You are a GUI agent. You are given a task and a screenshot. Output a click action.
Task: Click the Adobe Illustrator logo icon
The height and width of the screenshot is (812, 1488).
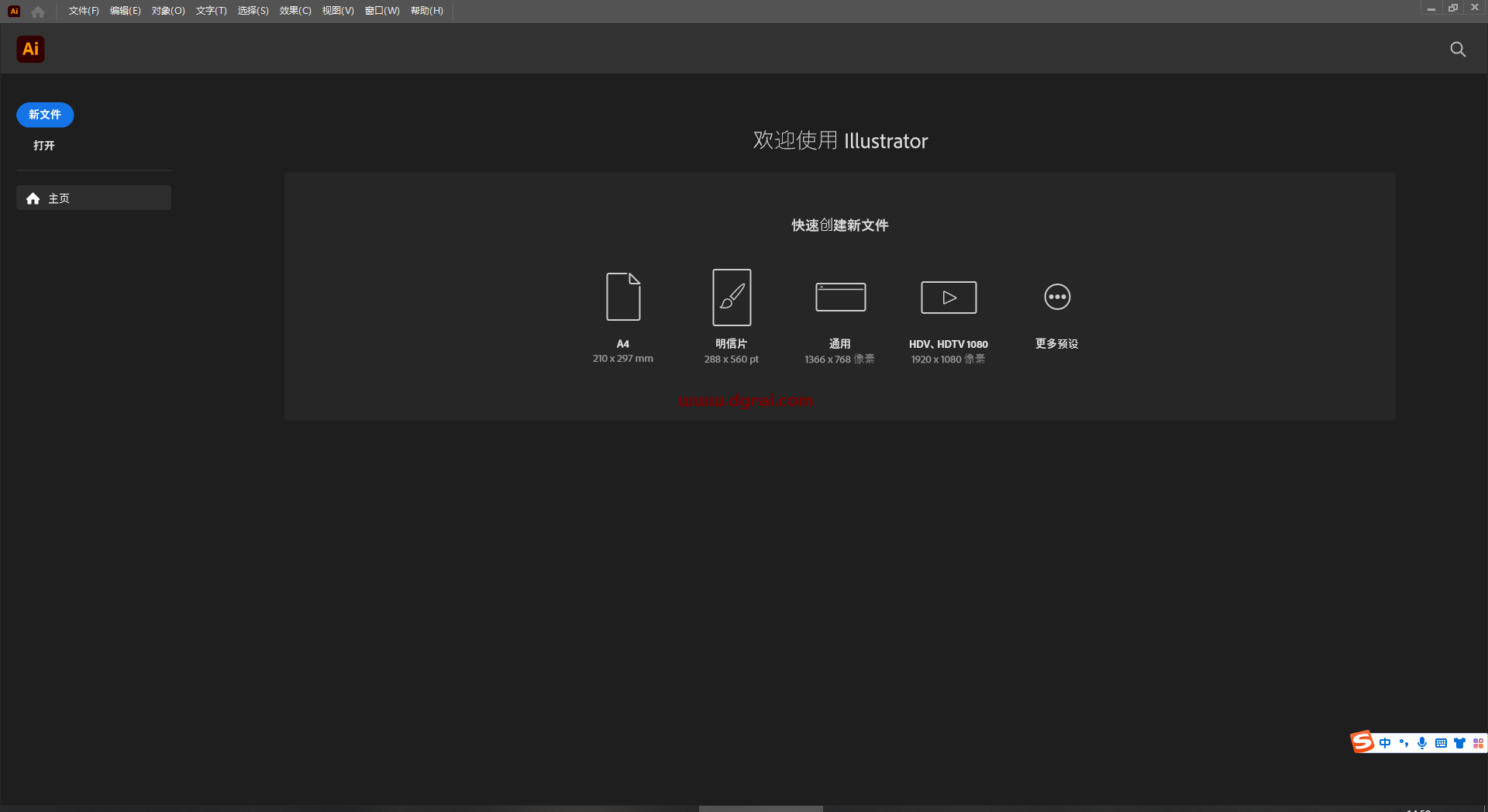30,49
